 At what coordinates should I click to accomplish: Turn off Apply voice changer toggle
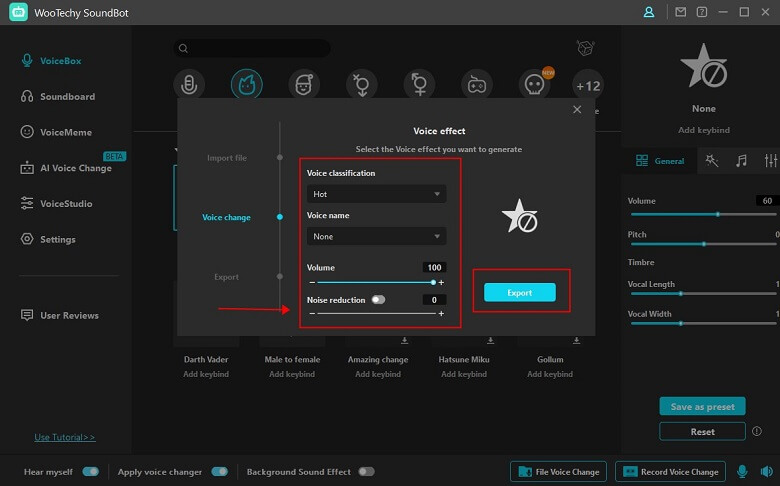tap(219, 471)
